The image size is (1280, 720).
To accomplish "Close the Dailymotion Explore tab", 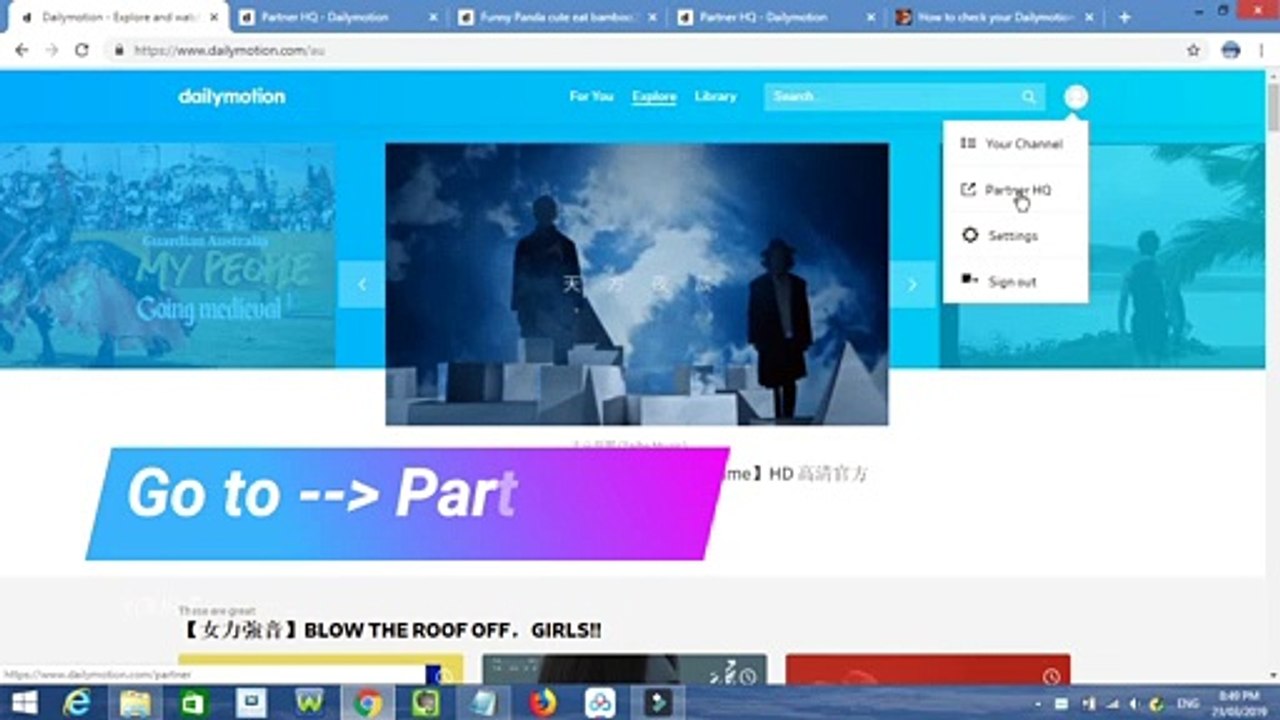I will (x=213, y=17).
